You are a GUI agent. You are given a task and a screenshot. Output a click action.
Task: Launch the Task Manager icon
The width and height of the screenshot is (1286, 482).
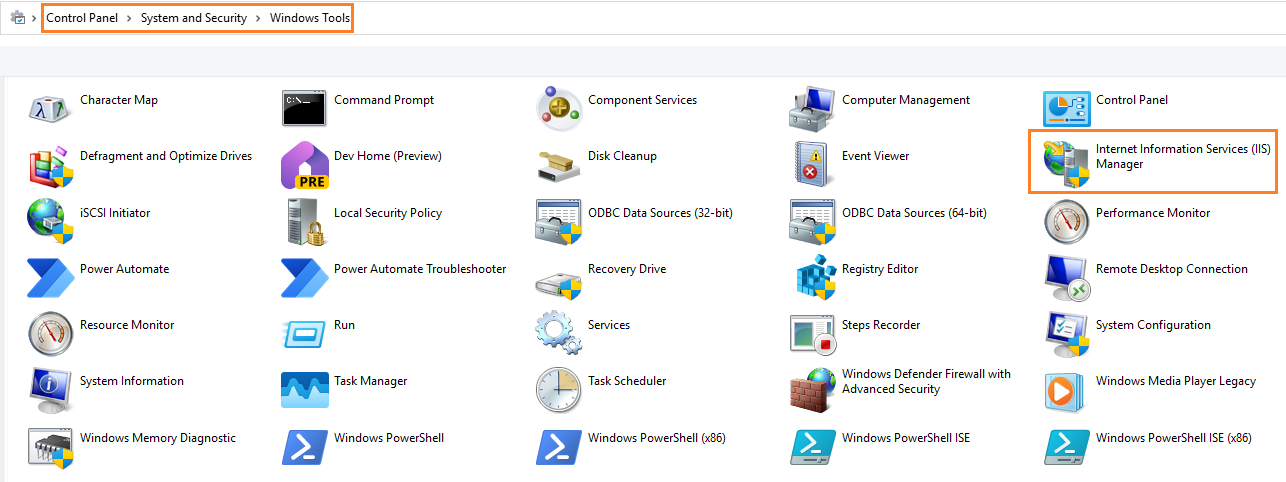click(x=305, y=388)
